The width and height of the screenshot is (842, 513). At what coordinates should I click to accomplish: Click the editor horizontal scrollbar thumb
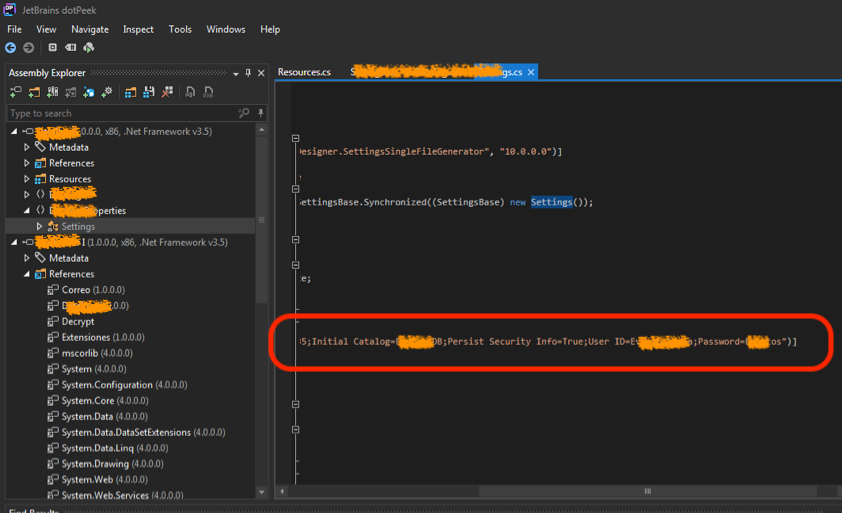click(647, 491)
